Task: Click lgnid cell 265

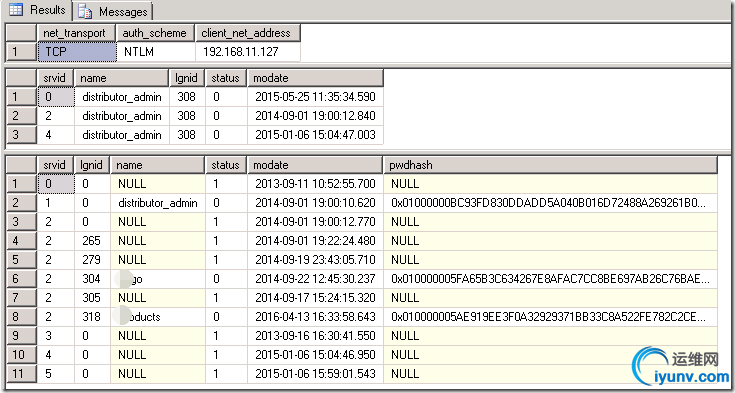Action: point(92,241)
